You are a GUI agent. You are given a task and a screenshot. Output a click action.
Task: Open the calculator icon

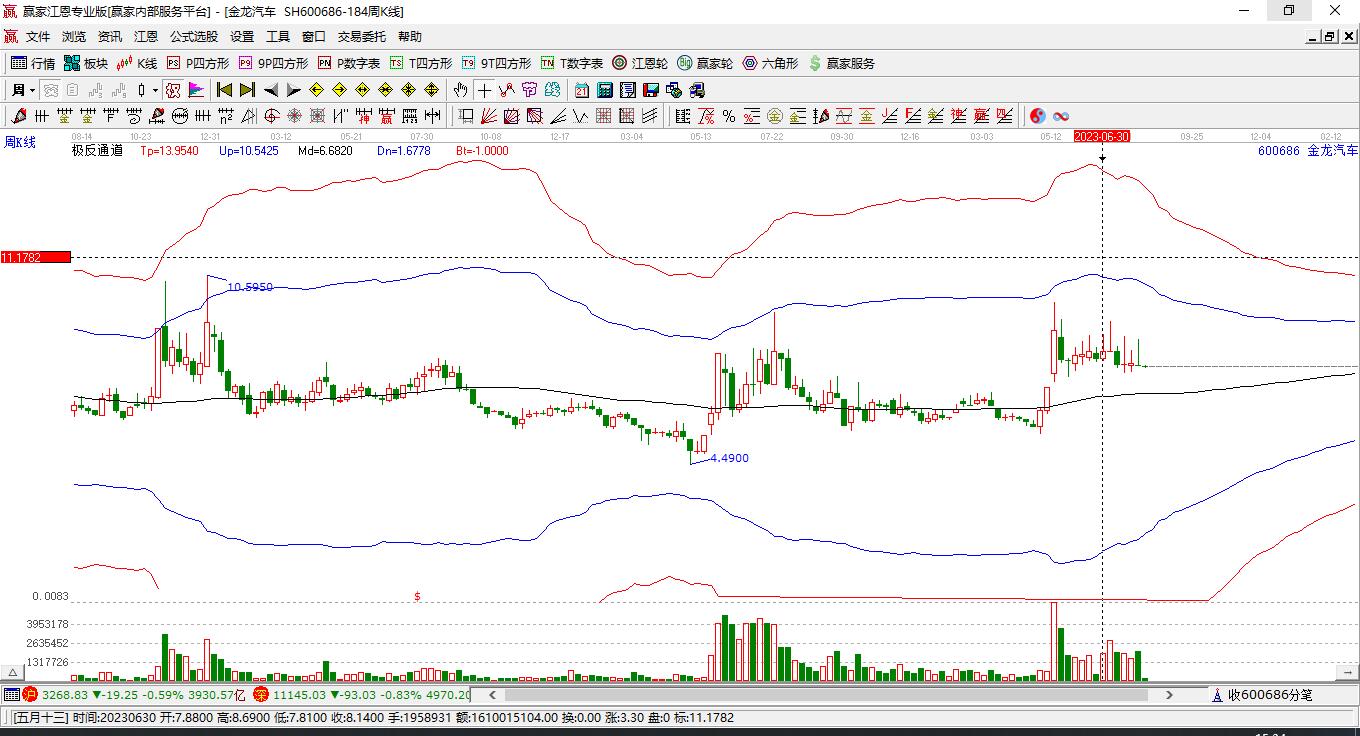point(605,90)
